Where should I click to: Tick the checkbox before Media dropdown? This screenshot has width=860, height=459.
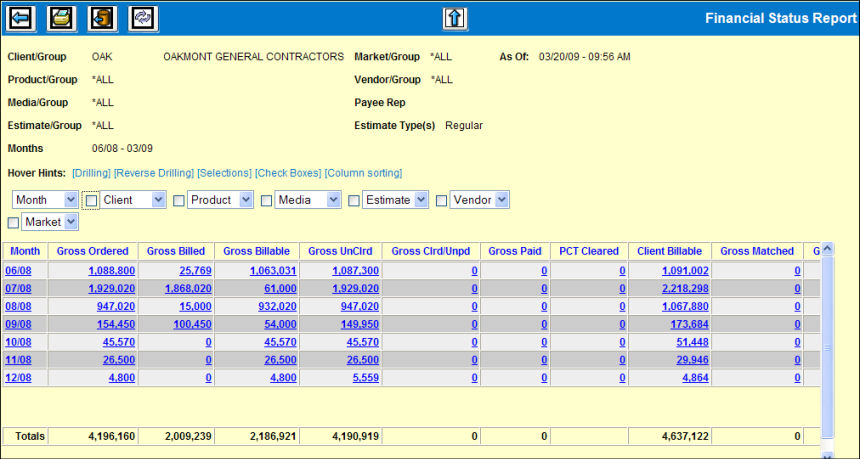point(266,201)
